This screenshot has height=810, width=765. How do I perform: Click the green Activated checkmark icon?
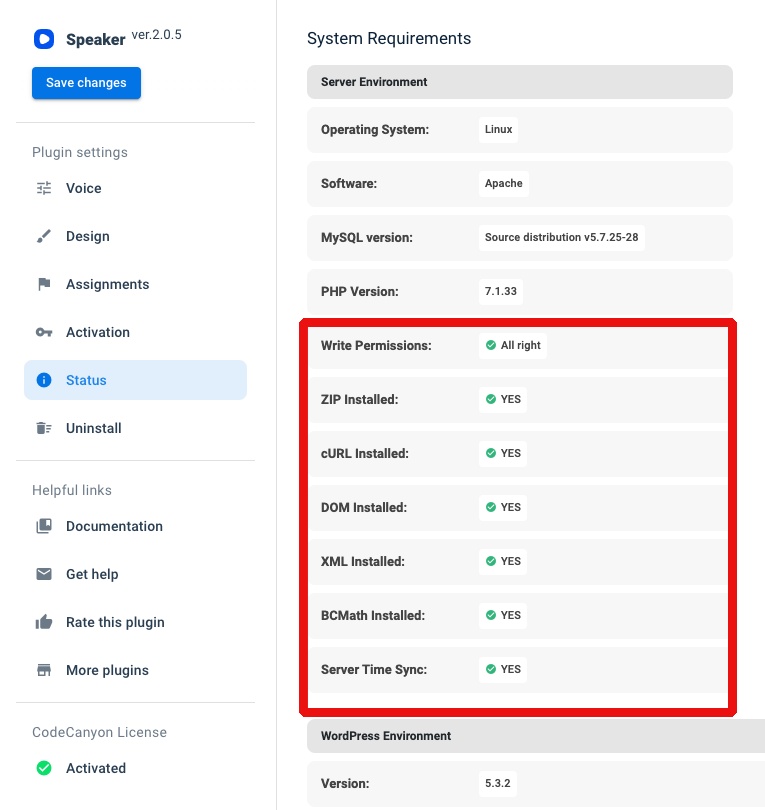(x=44, y=768)
